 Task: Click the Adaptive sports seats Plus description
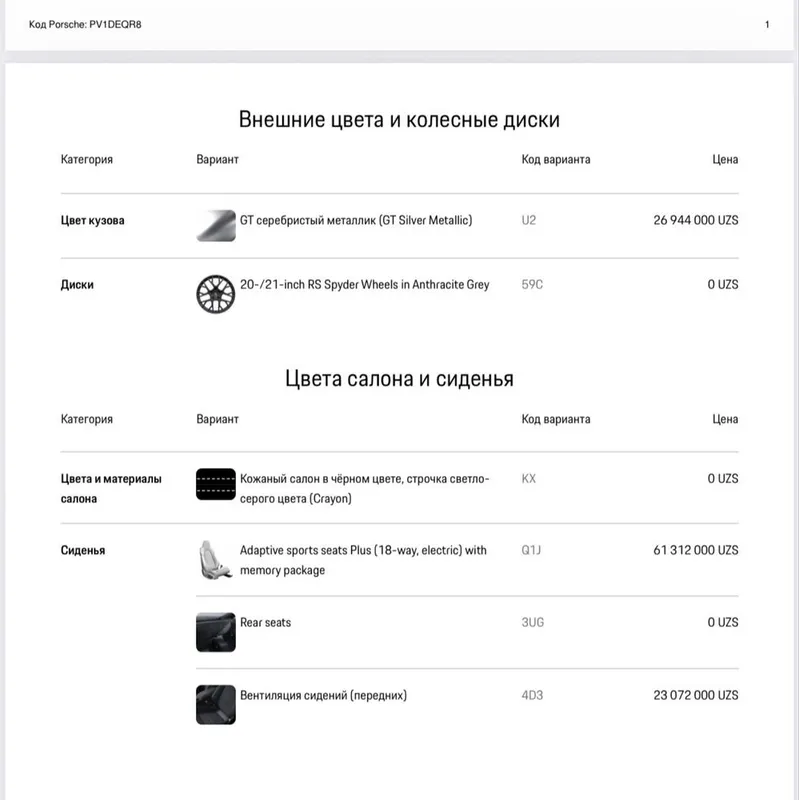[363, 560]
